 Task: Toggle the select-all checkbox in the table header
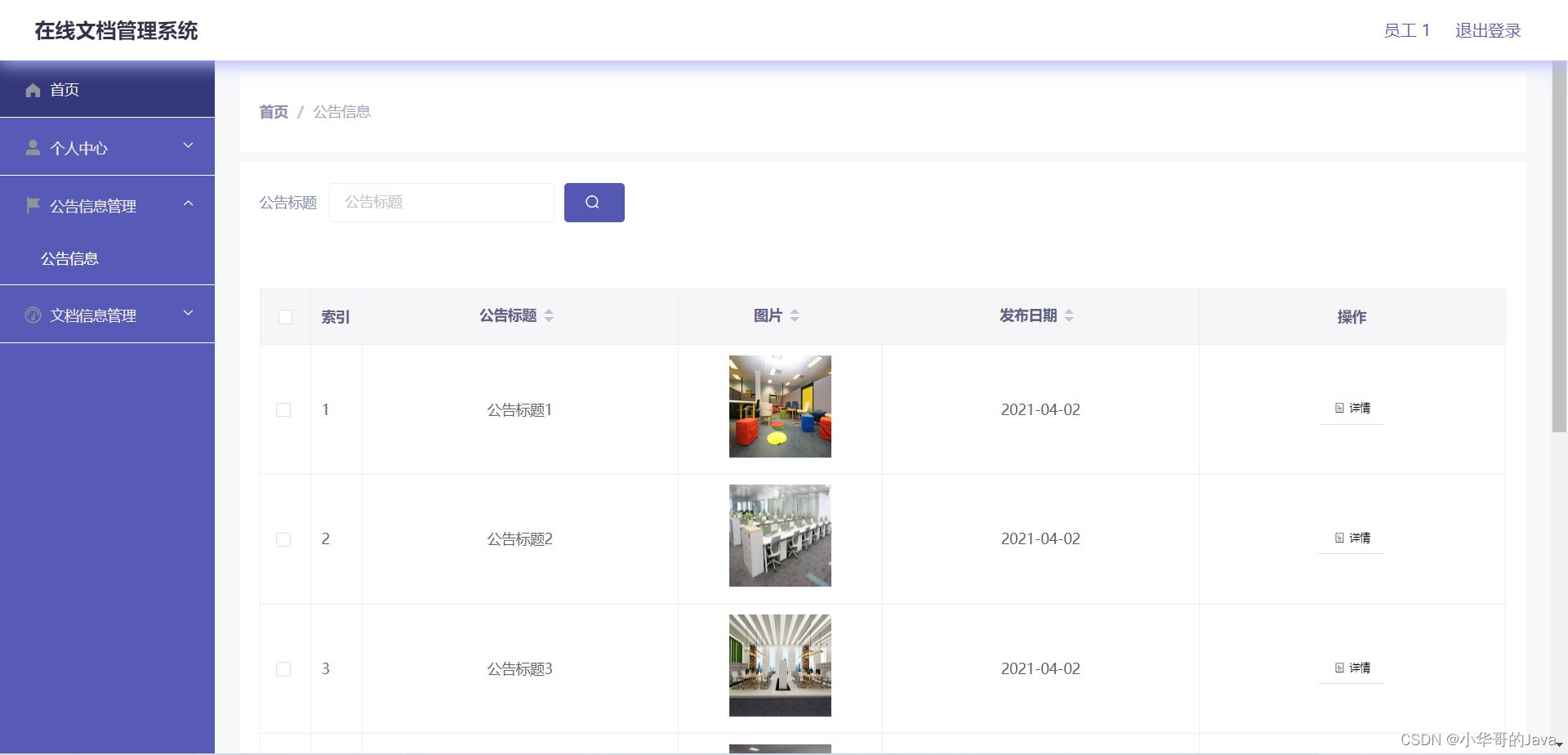click(x=285, y=317)
